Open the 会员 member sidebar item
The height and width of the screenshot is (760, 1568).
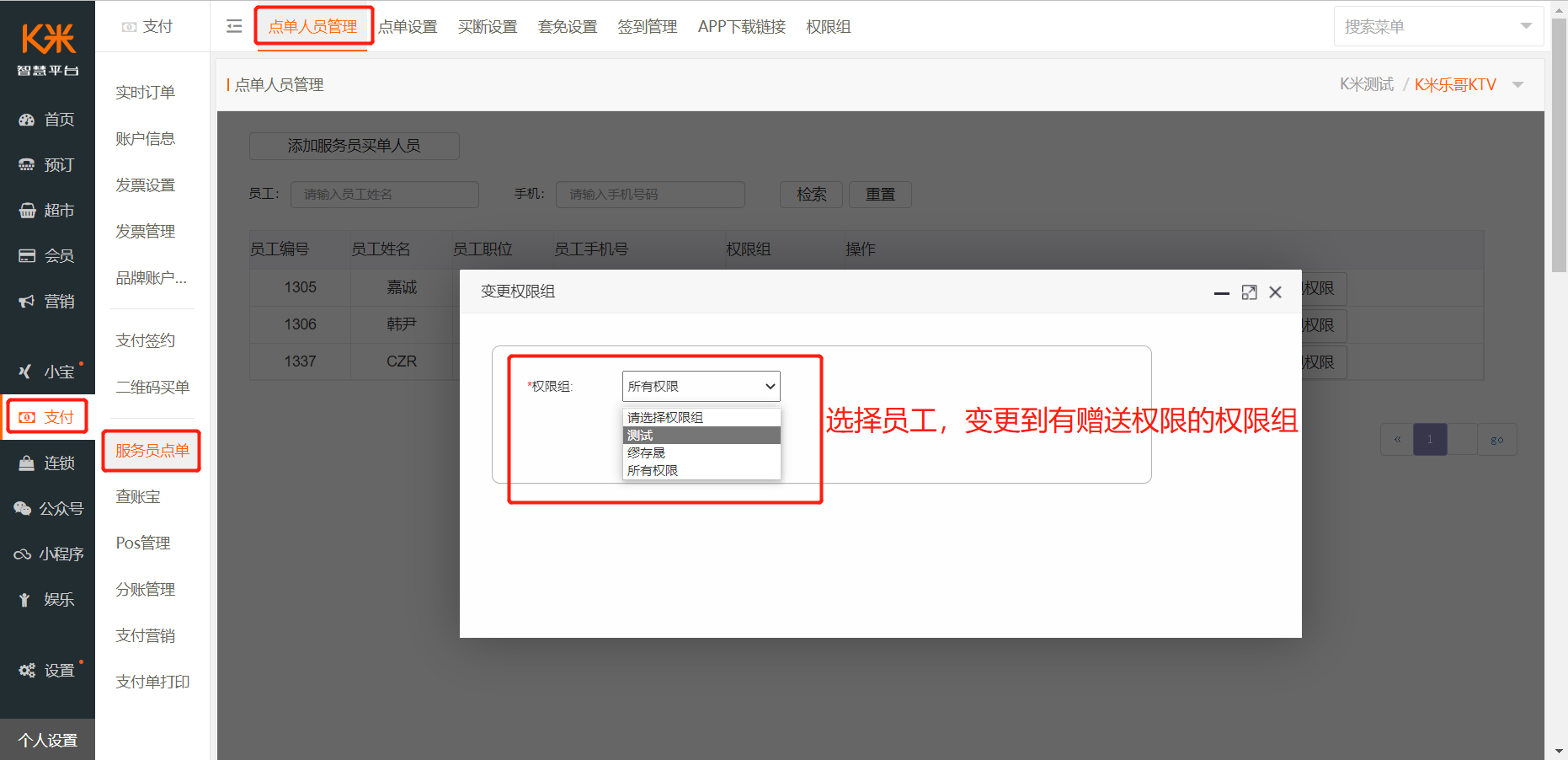47,256
